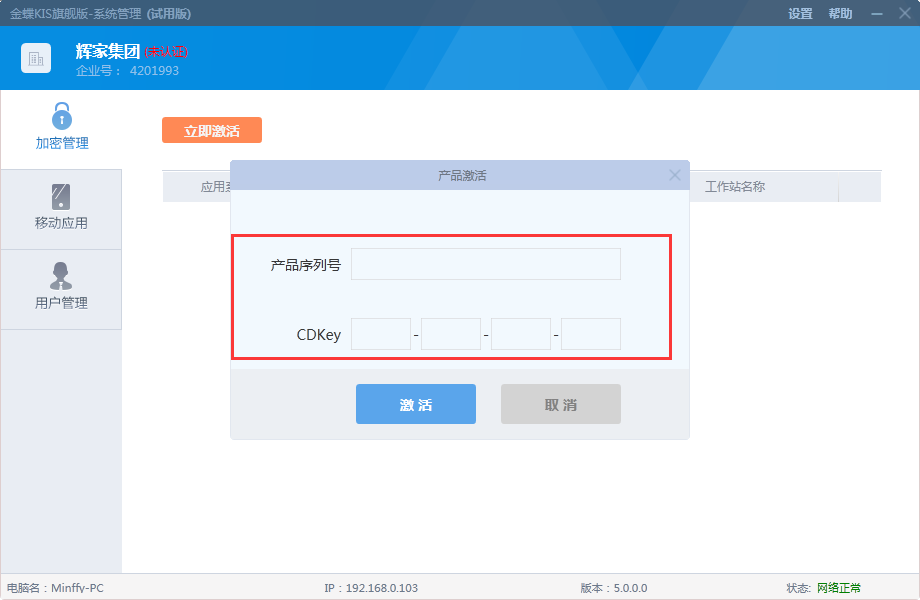The width and height of the screenshot is (920, 600).
Task: Open the 设置 menu in title bar
Action: [x=800, y=13]
